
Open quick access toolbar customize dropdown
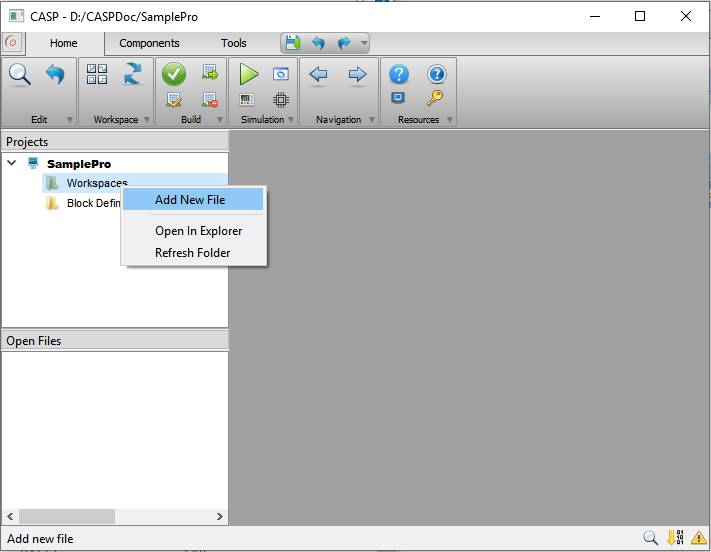tap(364, 43)
